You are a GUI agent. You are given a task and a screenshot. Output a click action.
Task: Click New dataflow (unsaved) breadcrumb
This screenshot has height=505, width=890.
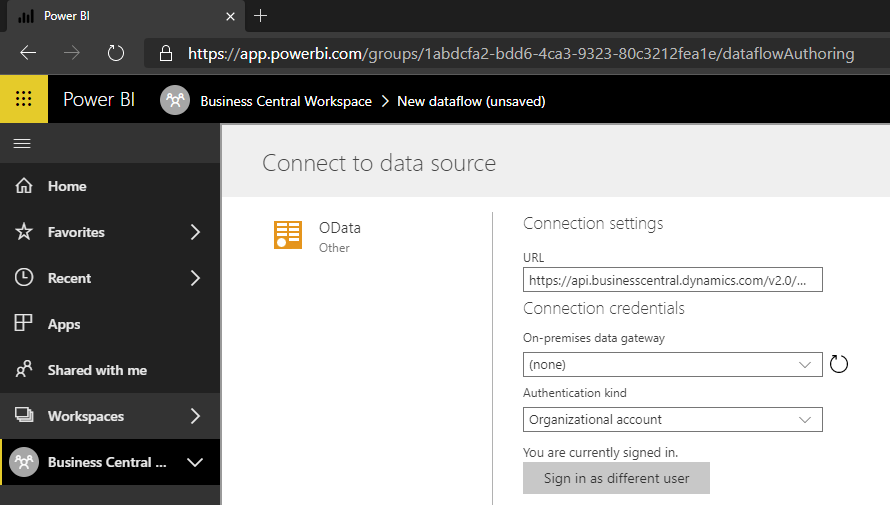pyautogui.click(x=471, y=101)
